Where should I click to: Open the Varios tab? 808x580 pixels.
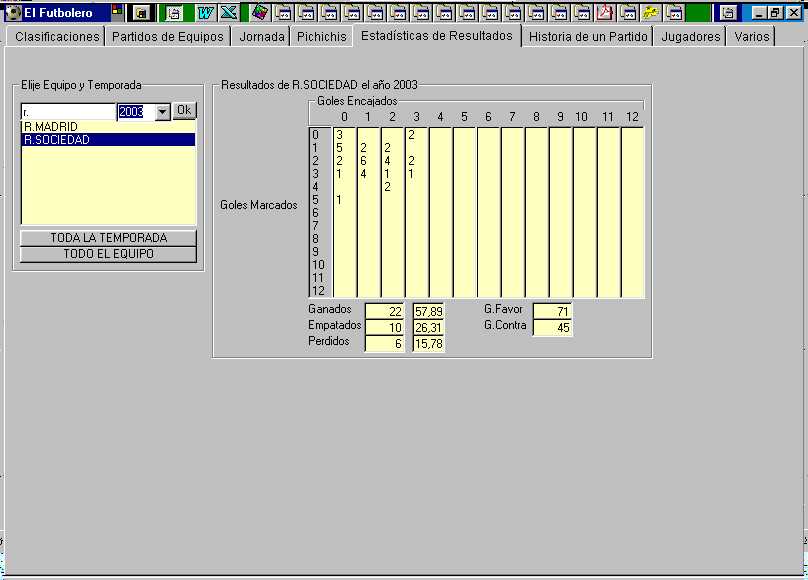click(x=751, y=37)
